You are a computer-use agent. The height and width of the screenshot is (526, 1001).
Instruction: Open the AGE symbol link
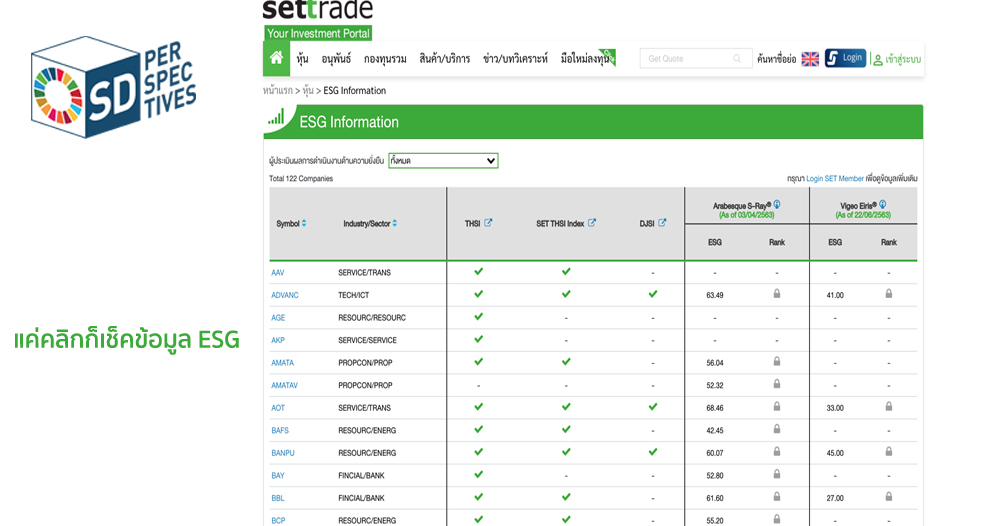click(x=278, y=317)
